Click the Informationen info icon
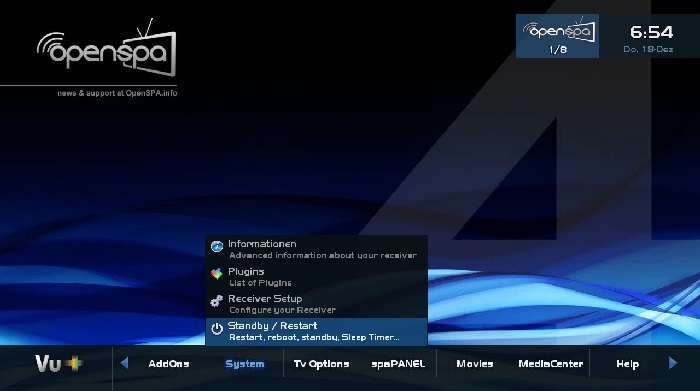 pos(217,246)
